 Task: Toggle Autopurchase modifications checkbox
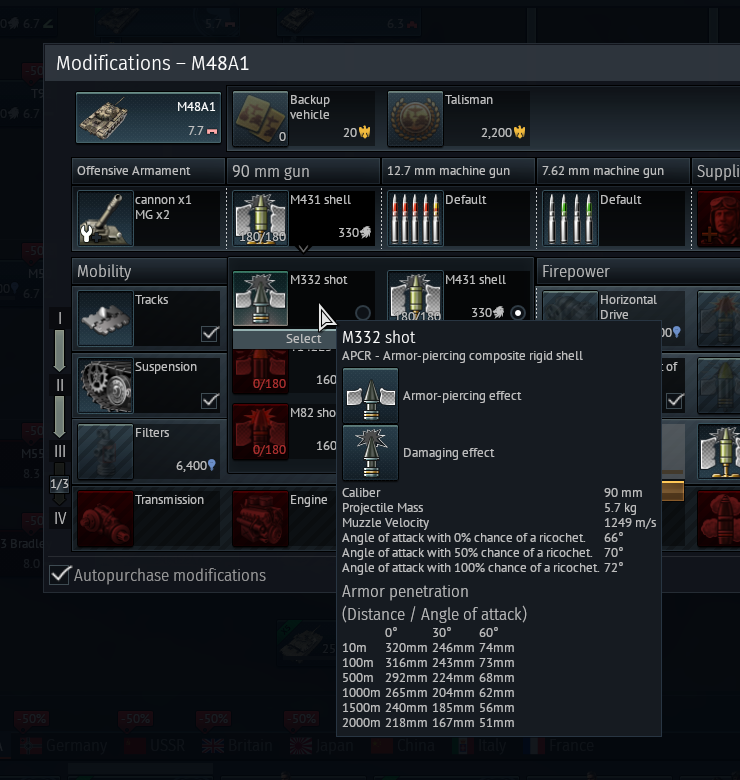pyautogui.click(x=60, y=575)
